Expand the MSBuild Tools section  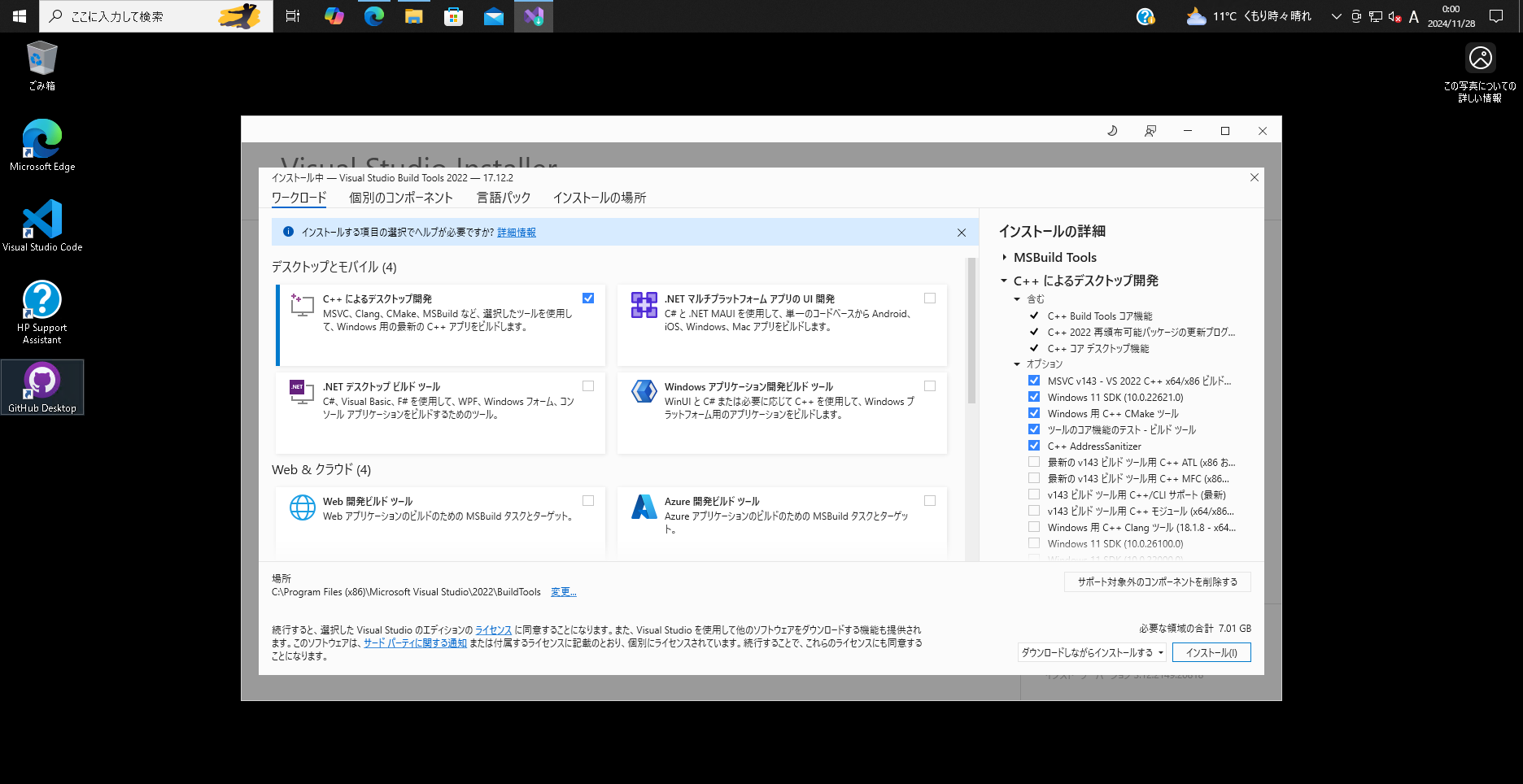click(1006, 257)
